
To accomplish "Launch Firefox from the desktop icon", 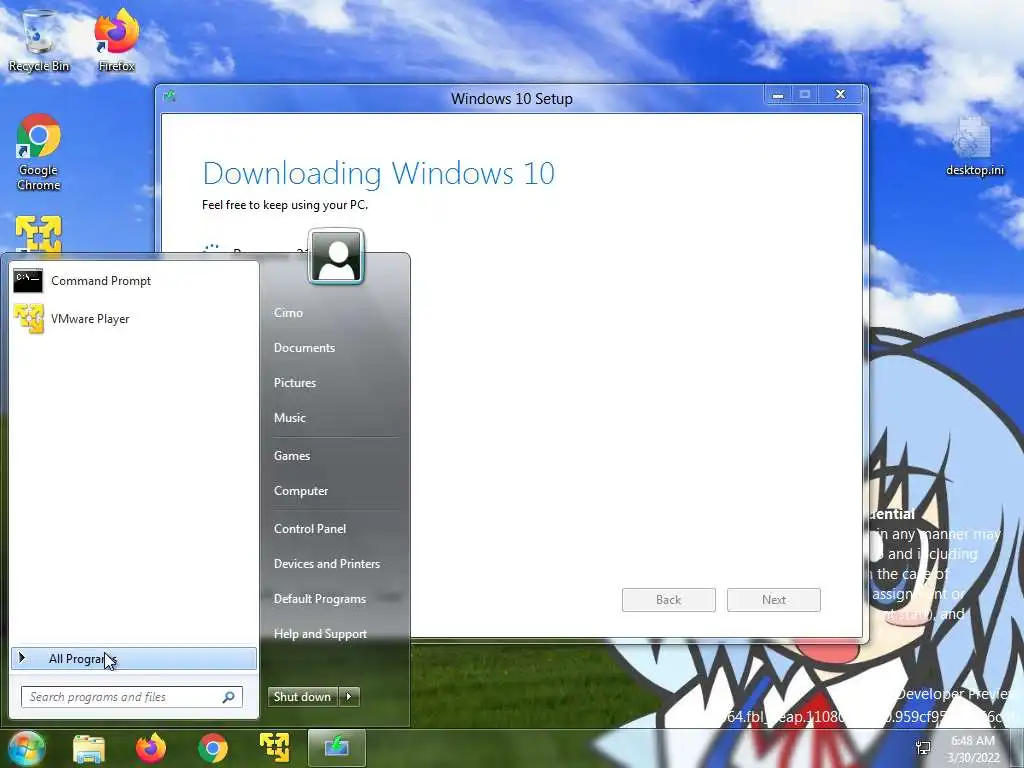I will (117, 39).
